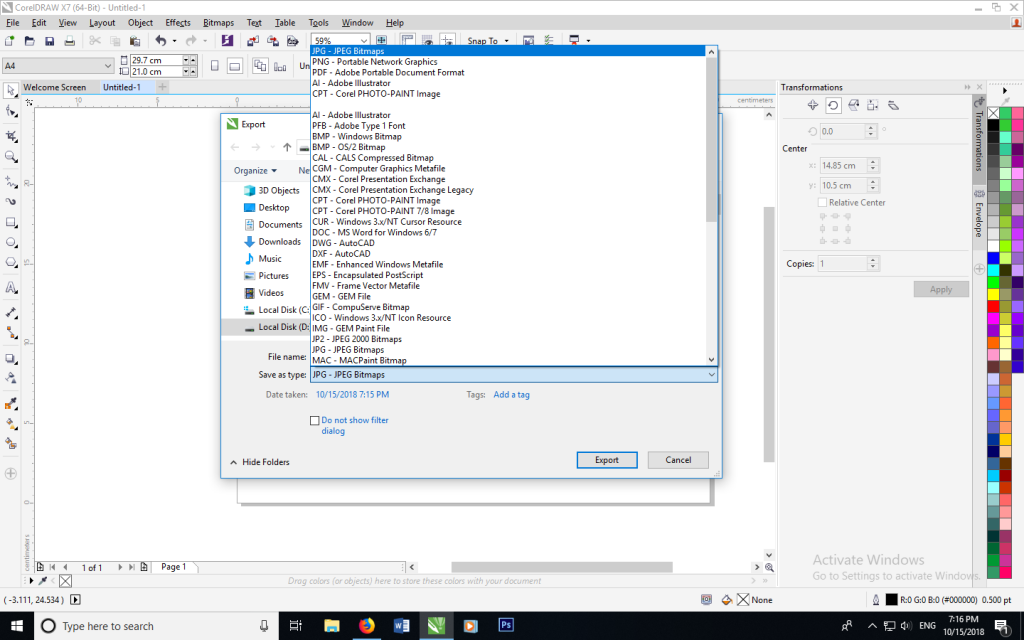Open the Snap To dropdown
The height and width of the screenshot is (640, 1024).
487,40
